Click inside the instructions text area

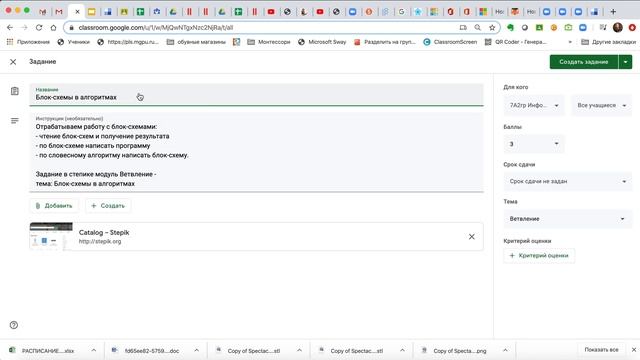(256, 153)
